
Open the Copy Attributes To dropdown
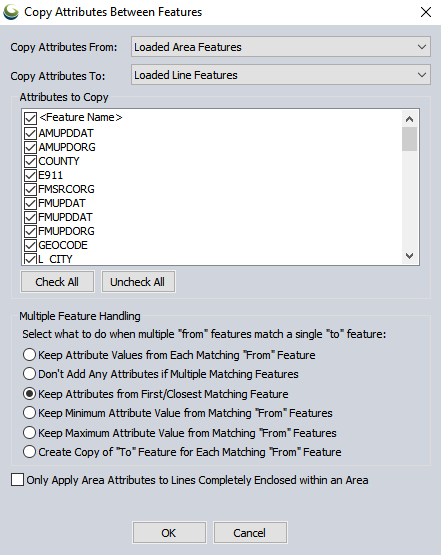coord(281,75)
